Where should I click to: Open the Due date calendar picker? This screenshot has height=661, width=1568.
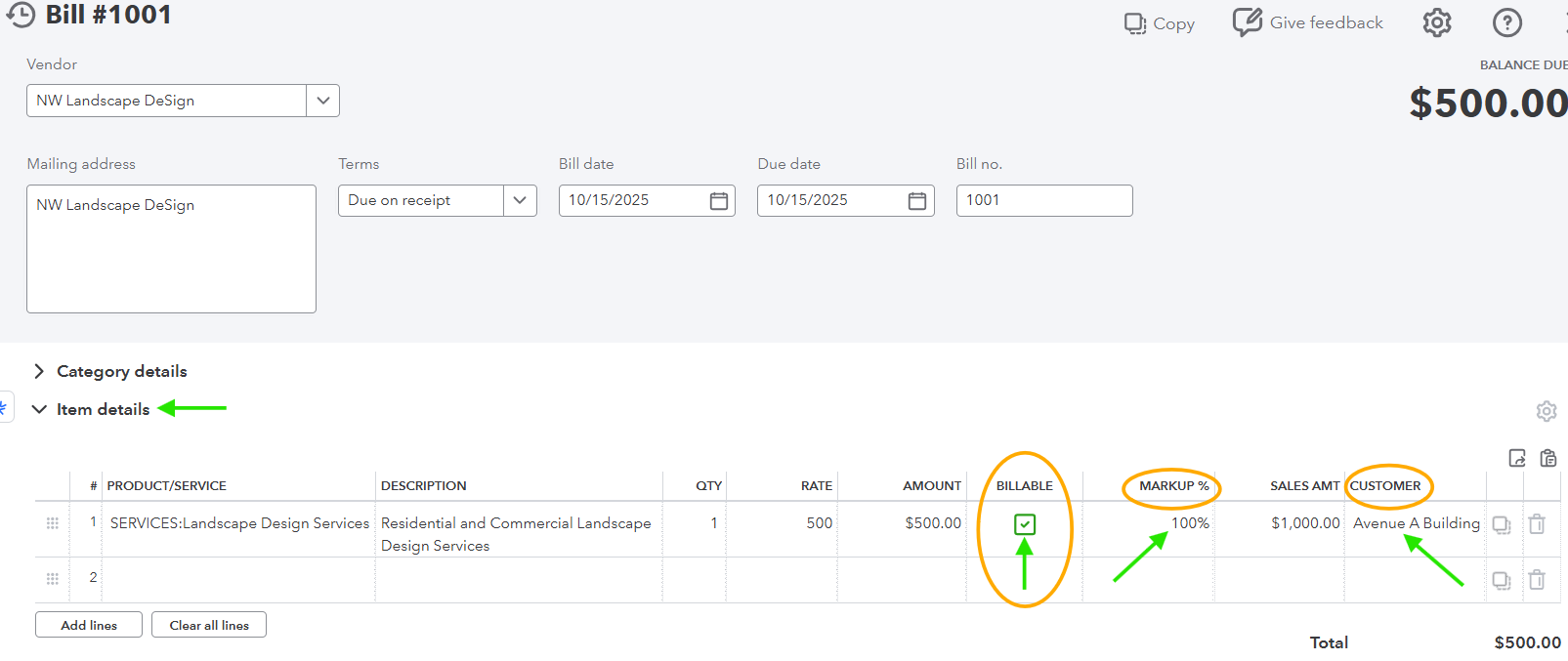(x=917, y=201)
